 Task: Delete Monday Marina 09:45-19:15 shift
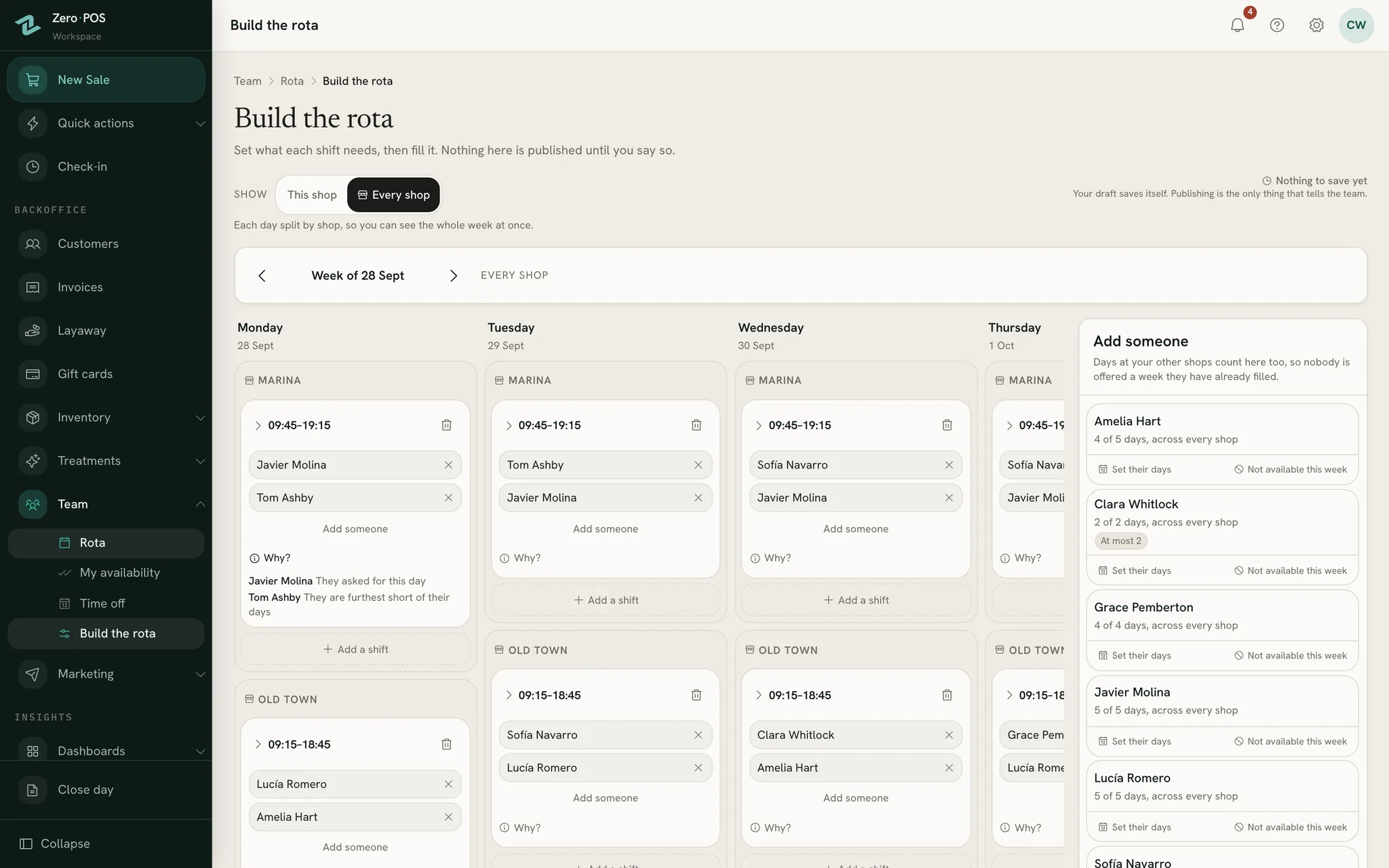coord(446,425)
